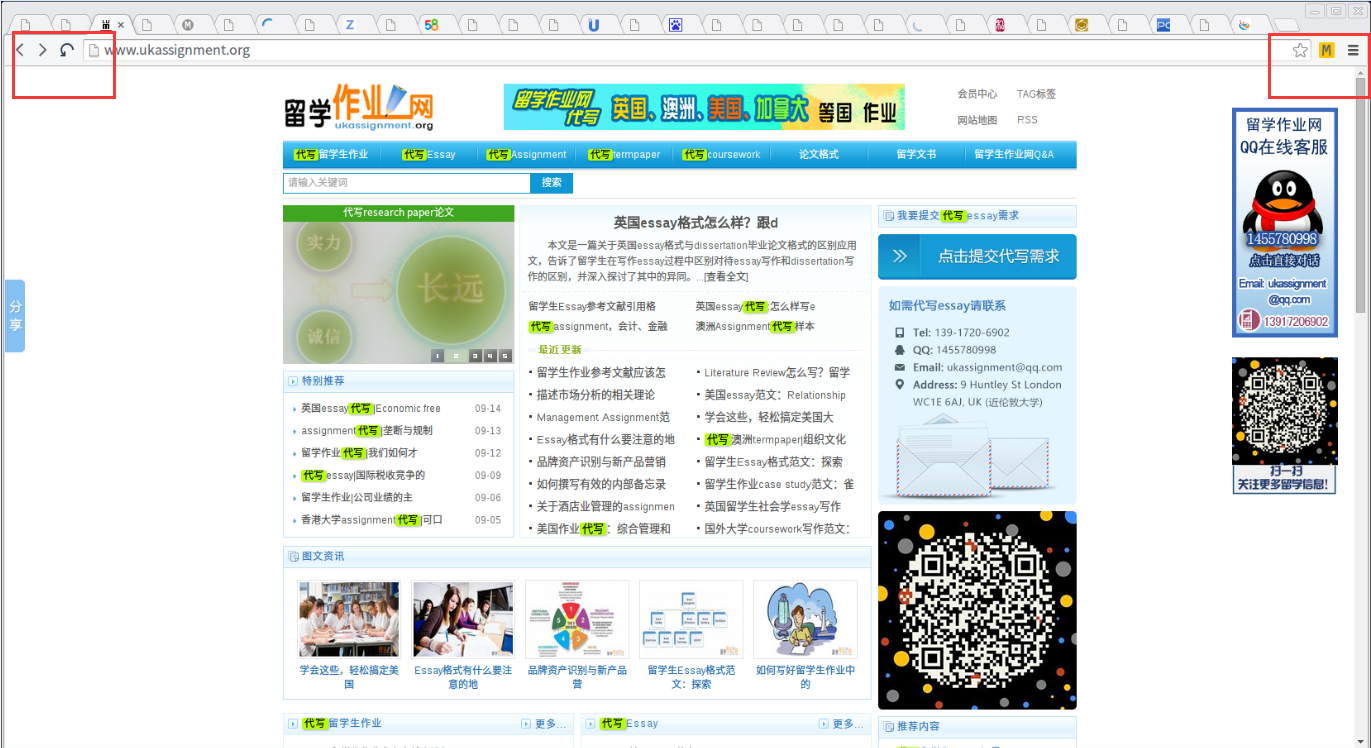Click 更多 beside 代写留学生作业 section
The height and width of the screenshot is (748, 1371).
coord(544,724)
